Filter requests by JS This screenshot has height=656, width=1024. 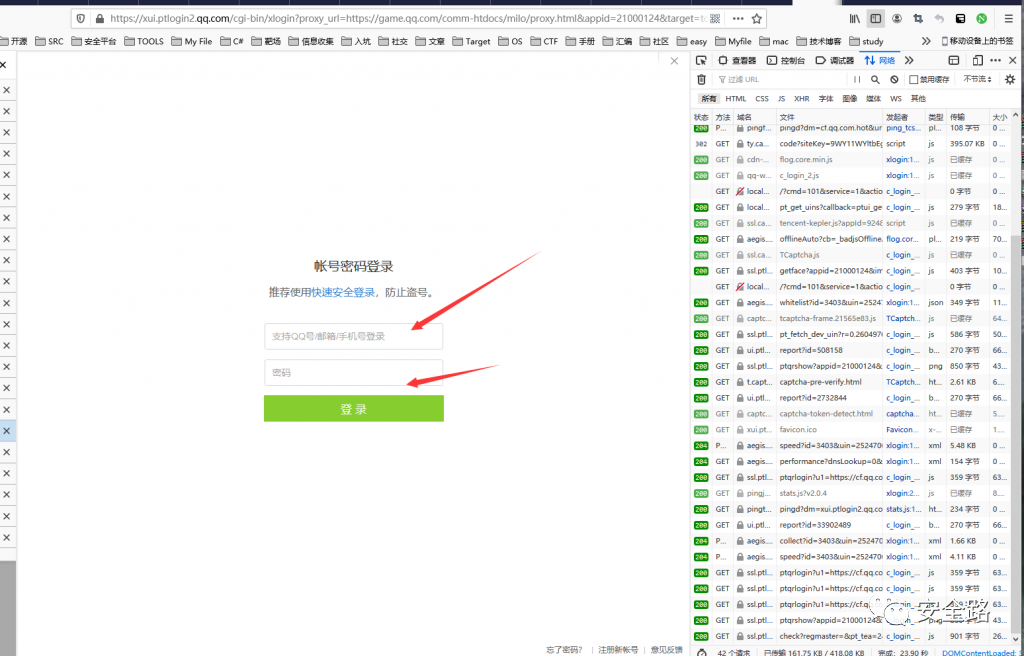781,99
